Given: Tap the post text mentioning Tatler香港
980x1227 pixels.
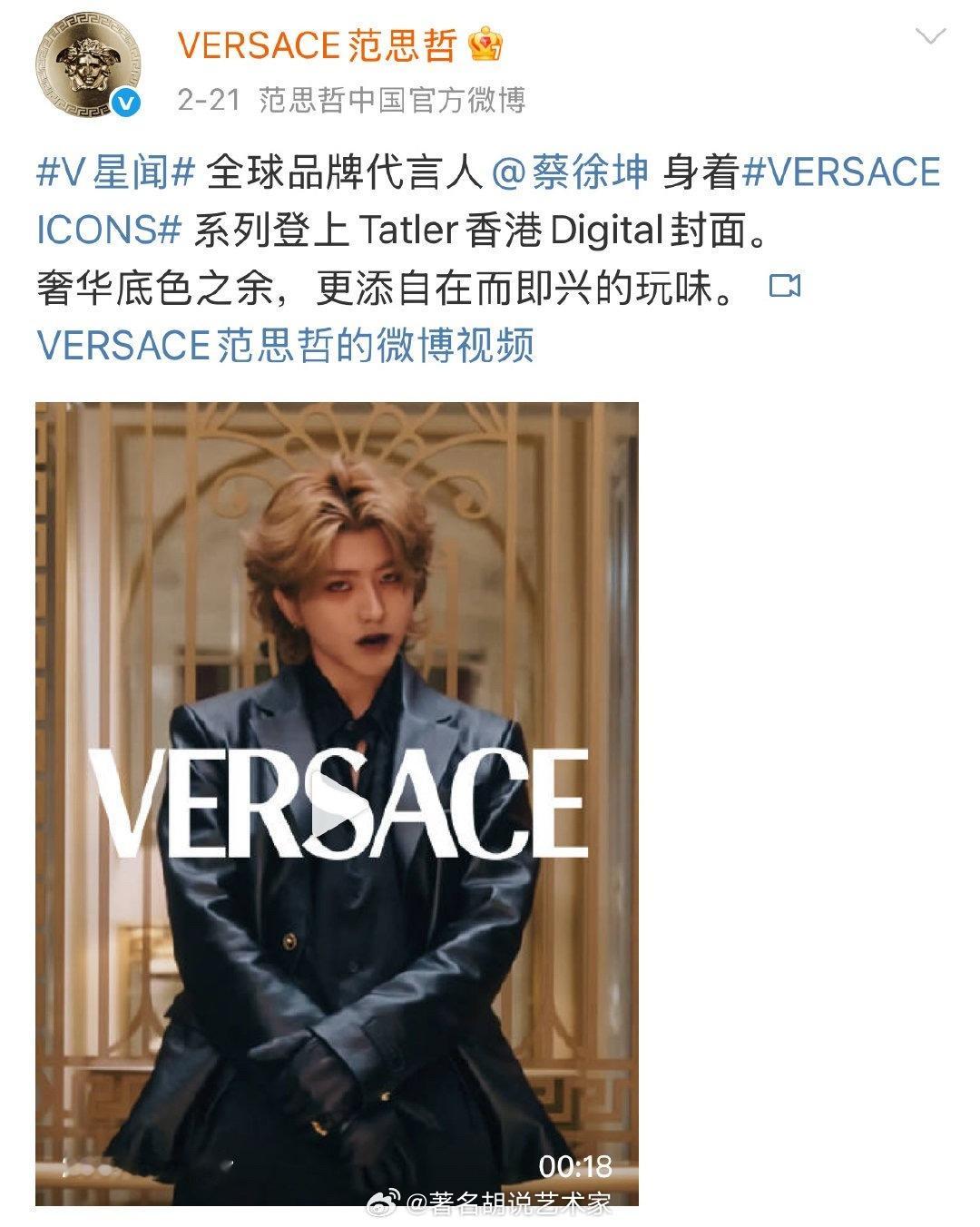Looking at the screenshot, I should click(482, 230).
